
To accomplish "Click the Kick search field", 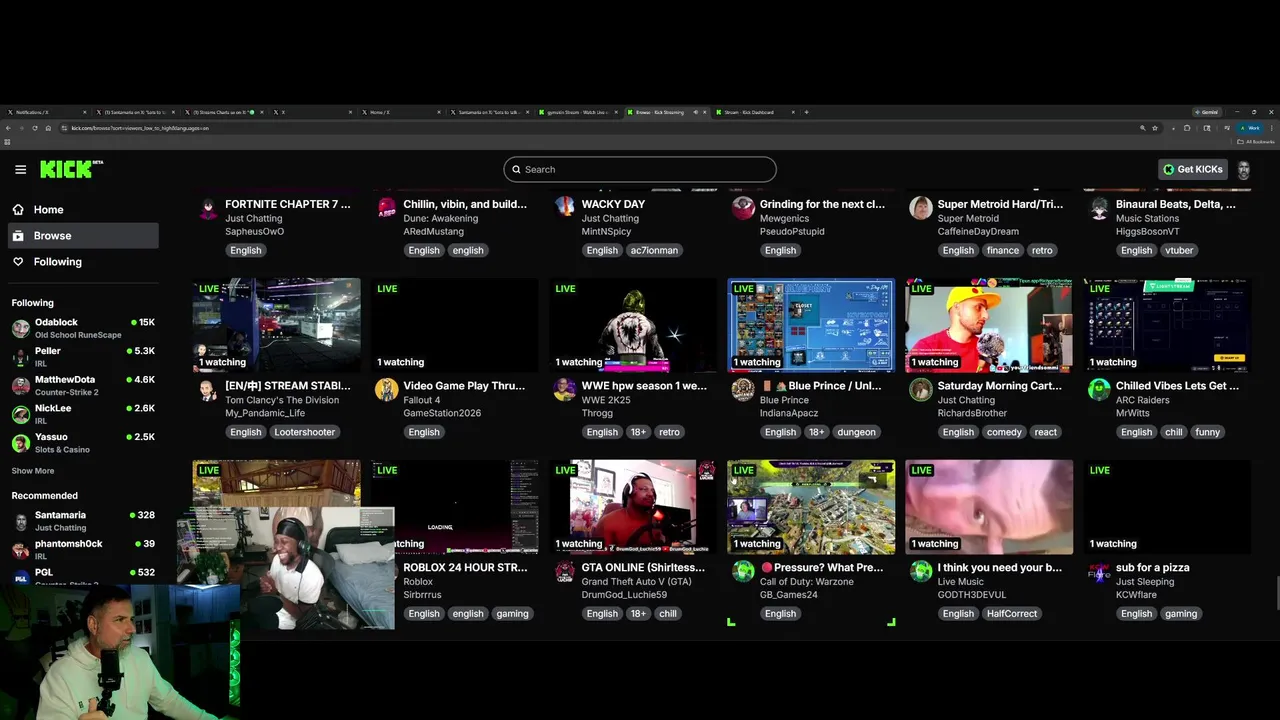I will (640, 169).
